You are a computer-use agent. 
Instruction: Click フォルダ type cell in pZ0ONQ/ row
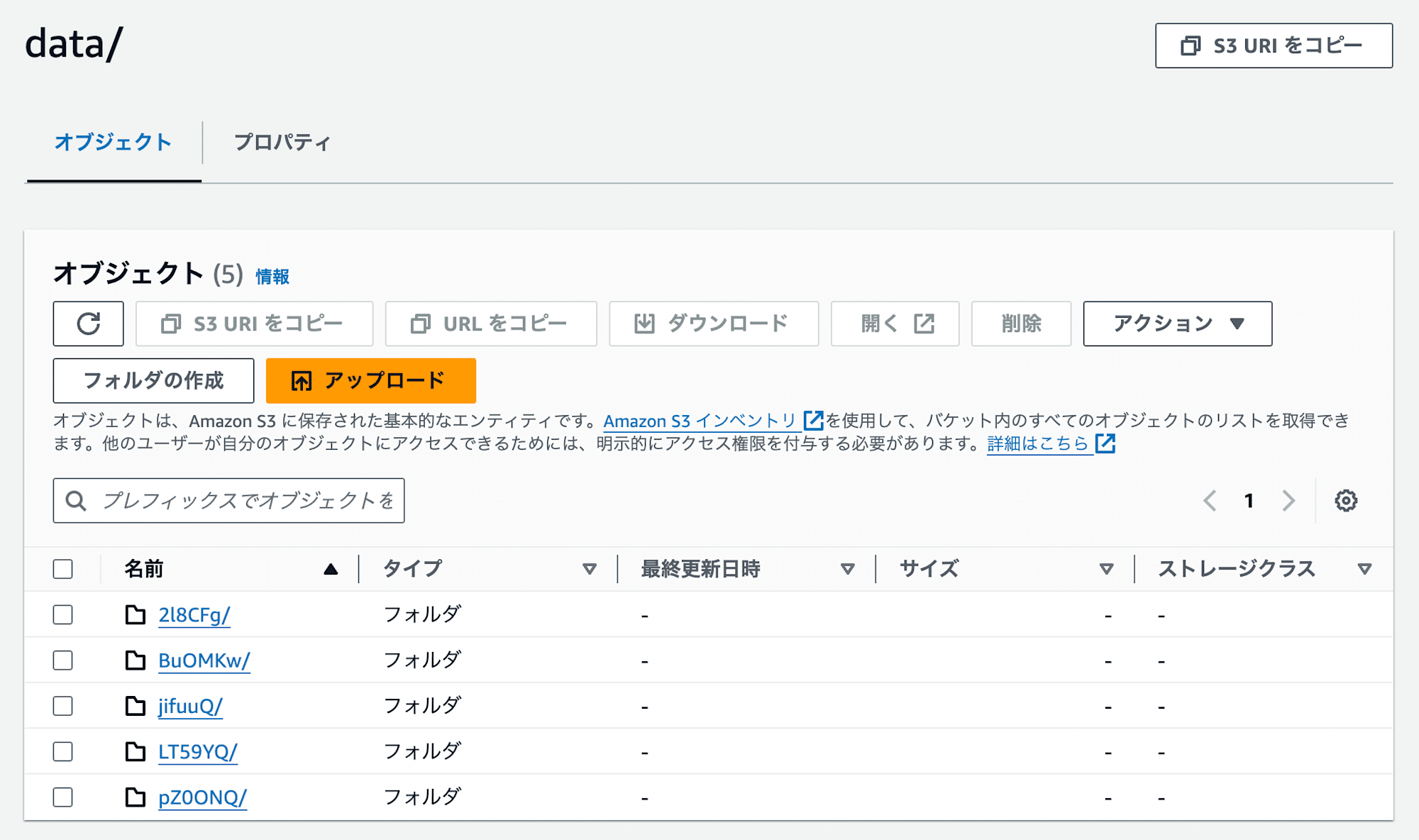[422, 797]
